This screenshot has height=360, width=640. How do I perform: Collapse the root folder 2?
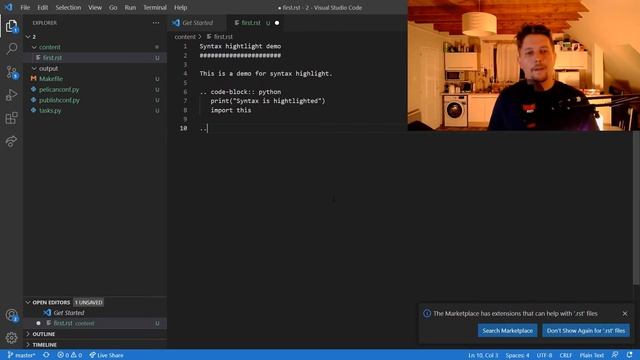pos(28,37)
